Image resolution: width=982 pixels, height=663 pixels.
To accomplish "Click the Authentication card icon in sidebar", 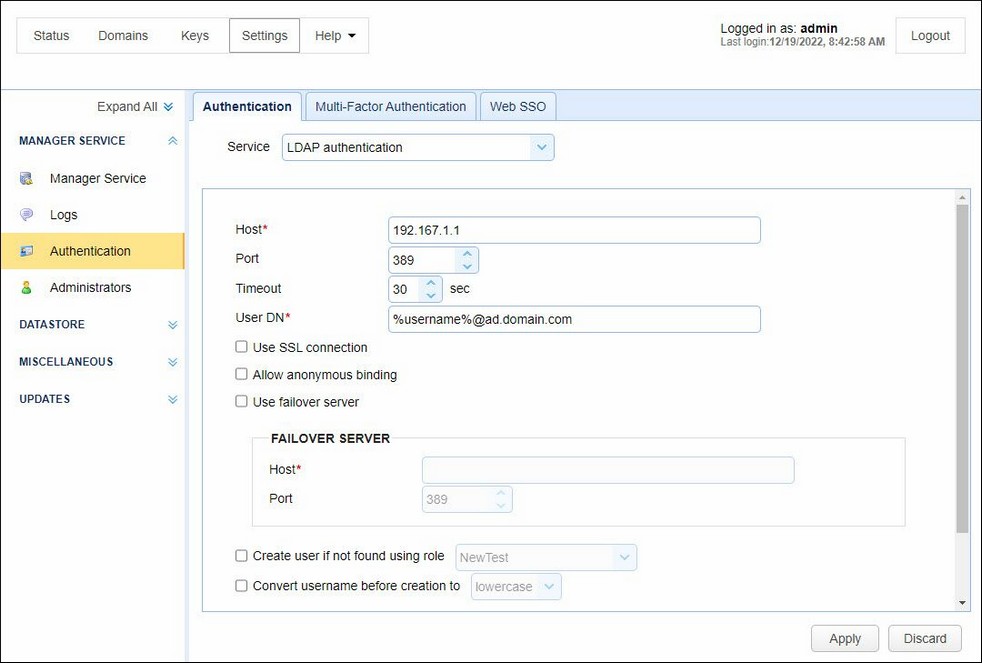I will (26, 251).
